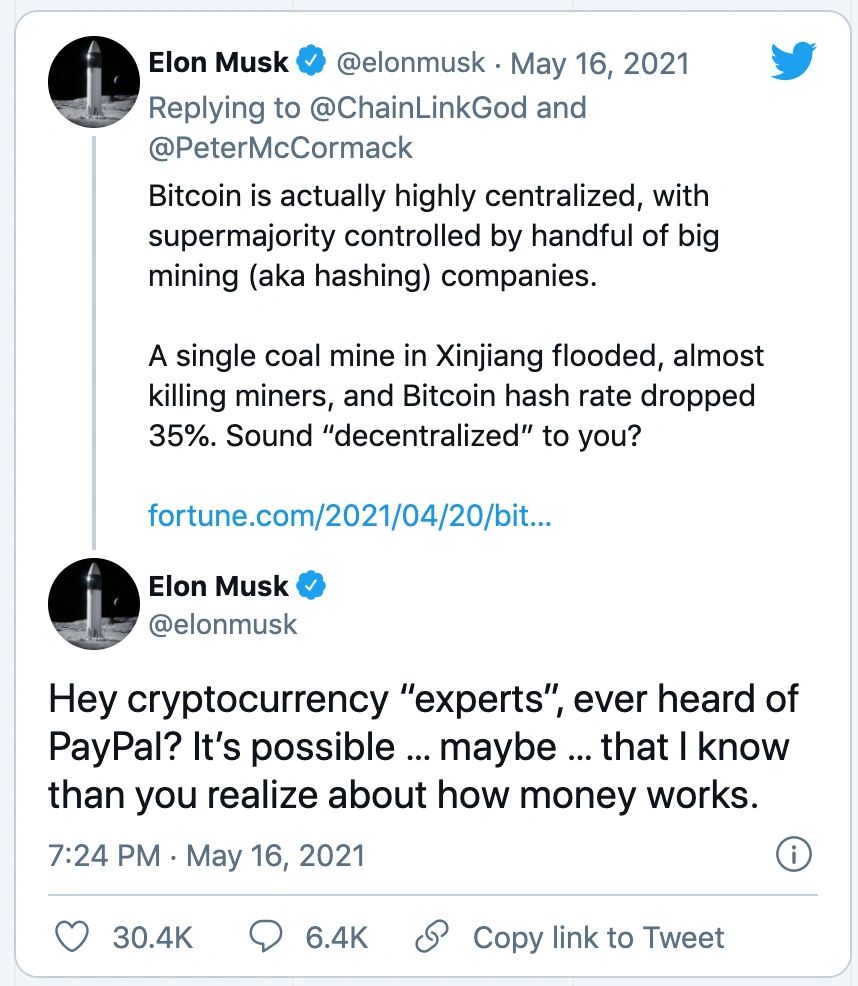Select the Elon Musk display name
Screen dimensions: 858x986
pyautogui.click(x=219, y=62)
